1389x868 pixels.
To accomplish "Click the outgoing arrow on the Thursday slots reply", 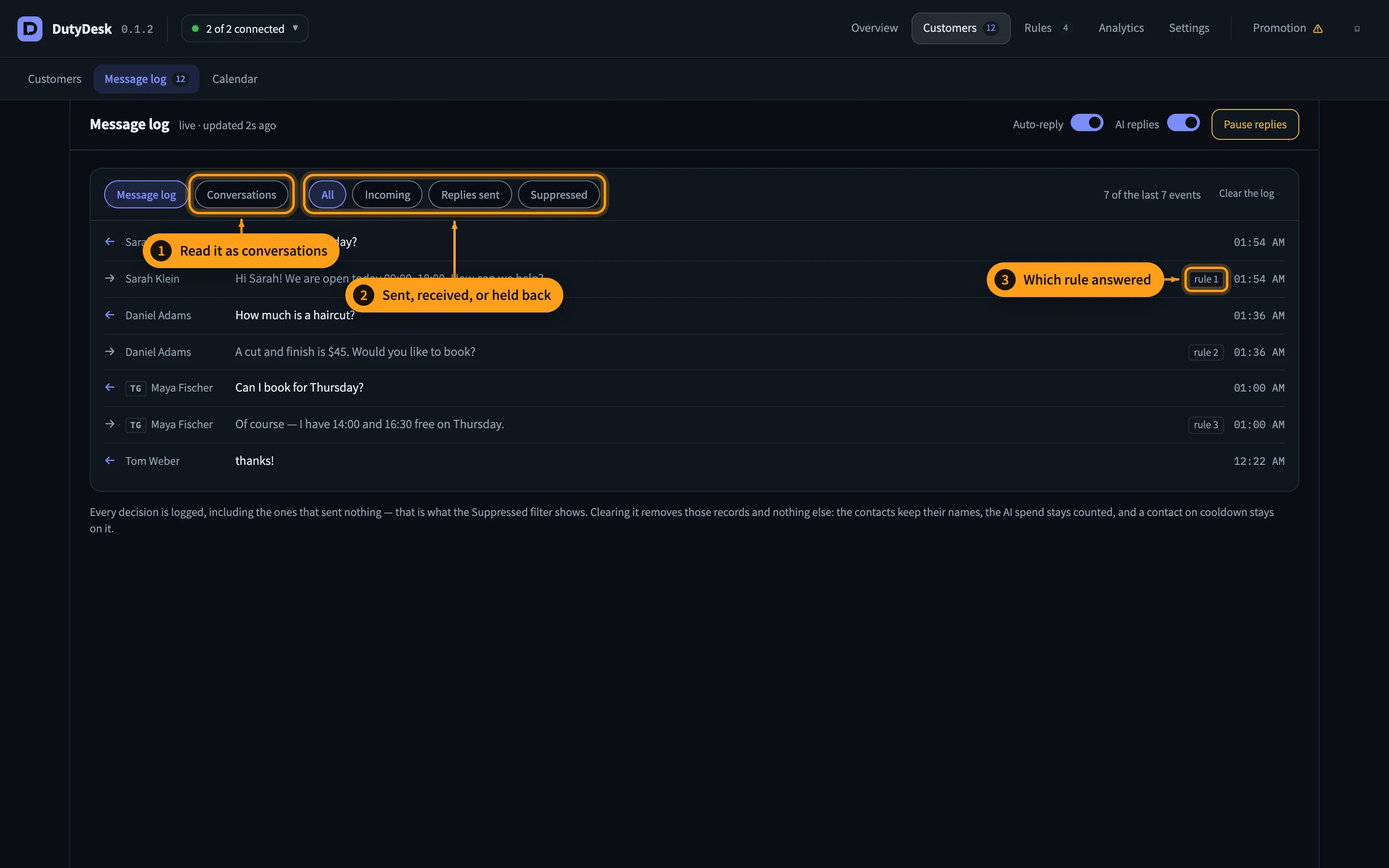I will [x=109, y=424].
